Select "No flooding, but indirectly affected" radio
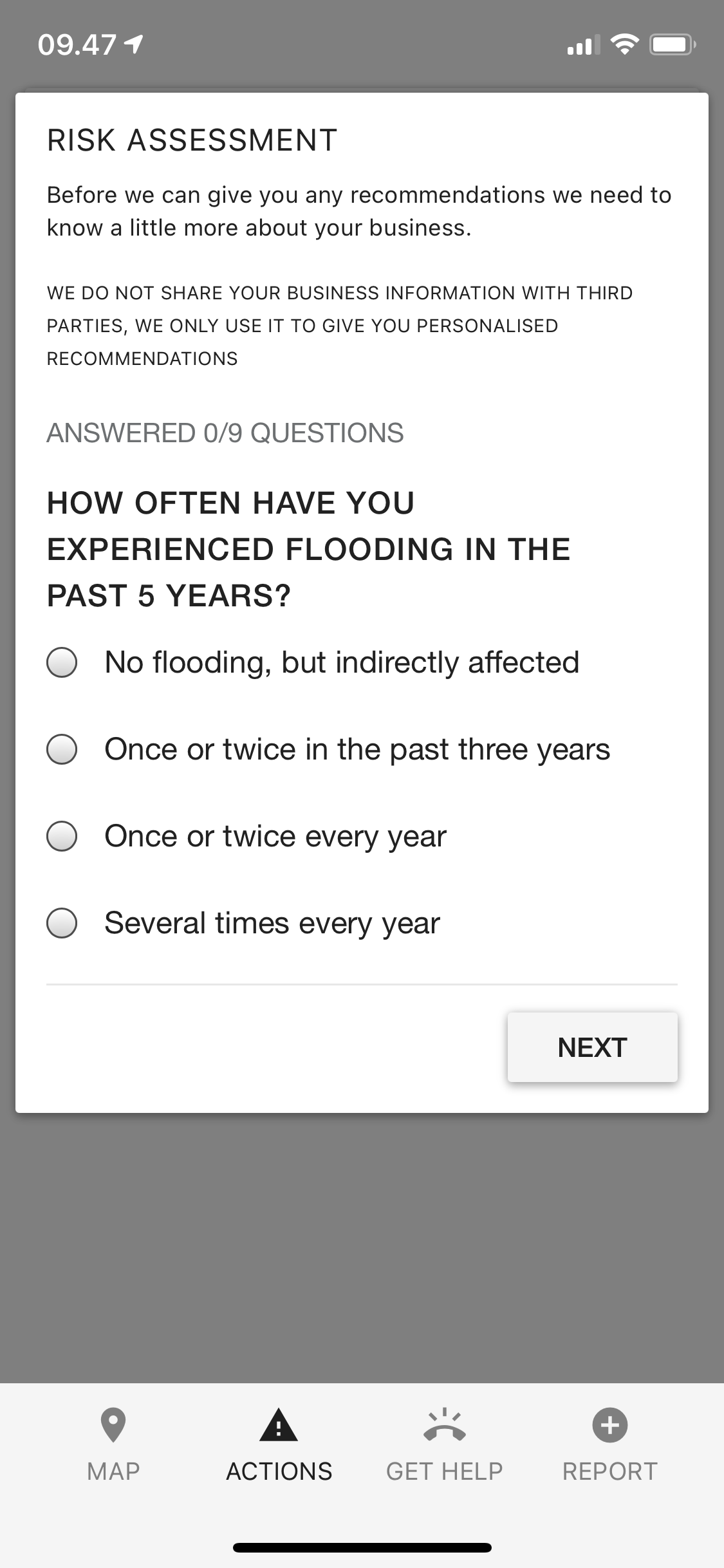The height and width of the screenshot is (1568, 724). click(62, 662)
